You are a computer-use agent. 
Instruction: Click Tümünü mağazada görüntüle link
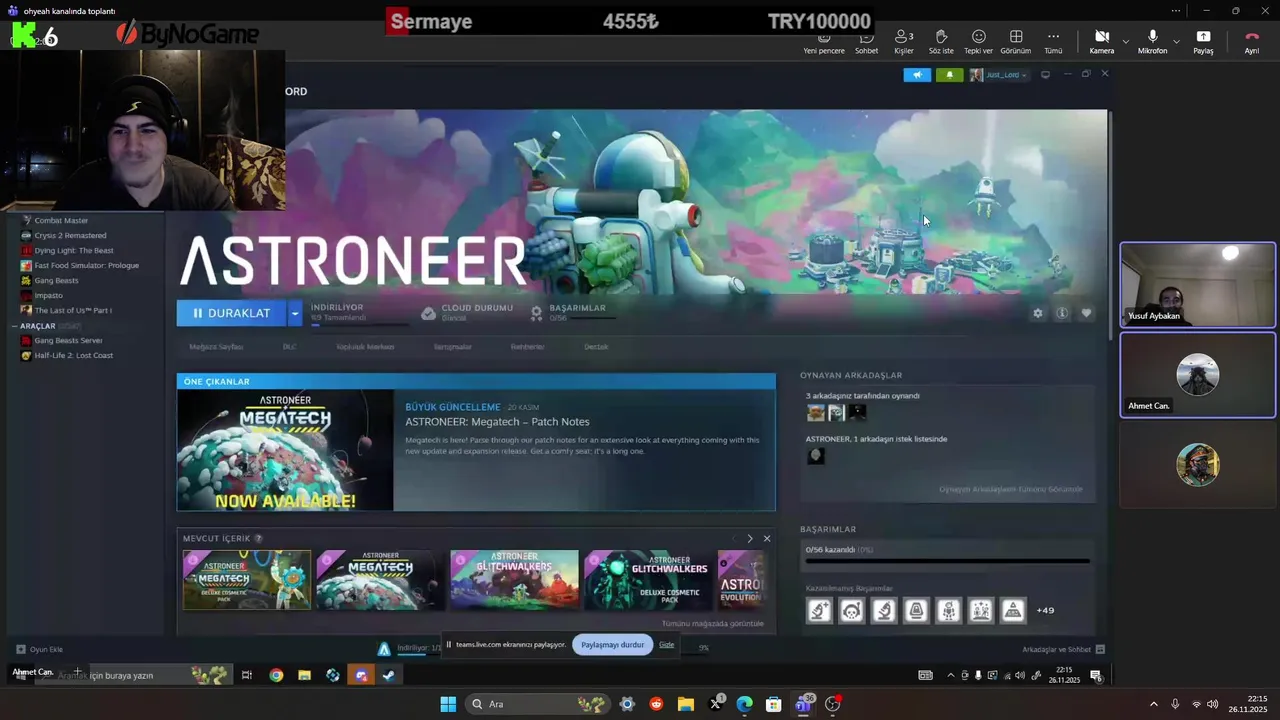712,624
